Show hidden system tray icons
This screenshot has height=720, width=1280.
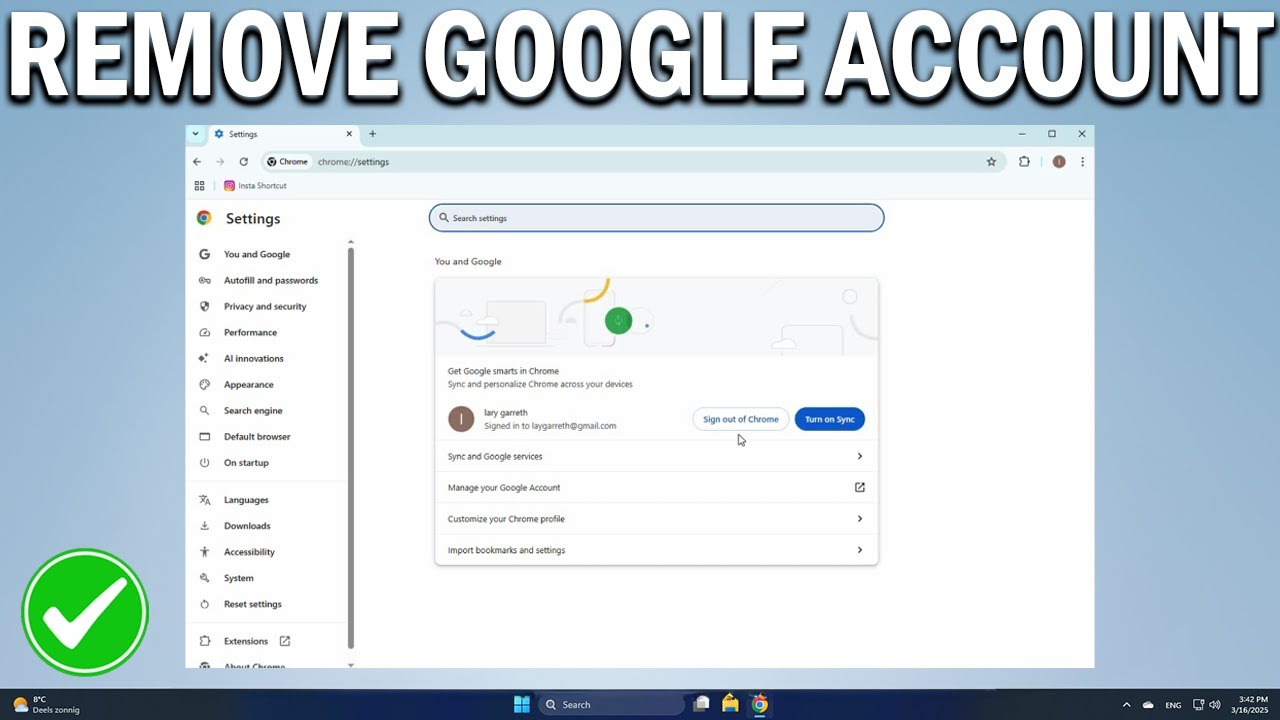1126,705
